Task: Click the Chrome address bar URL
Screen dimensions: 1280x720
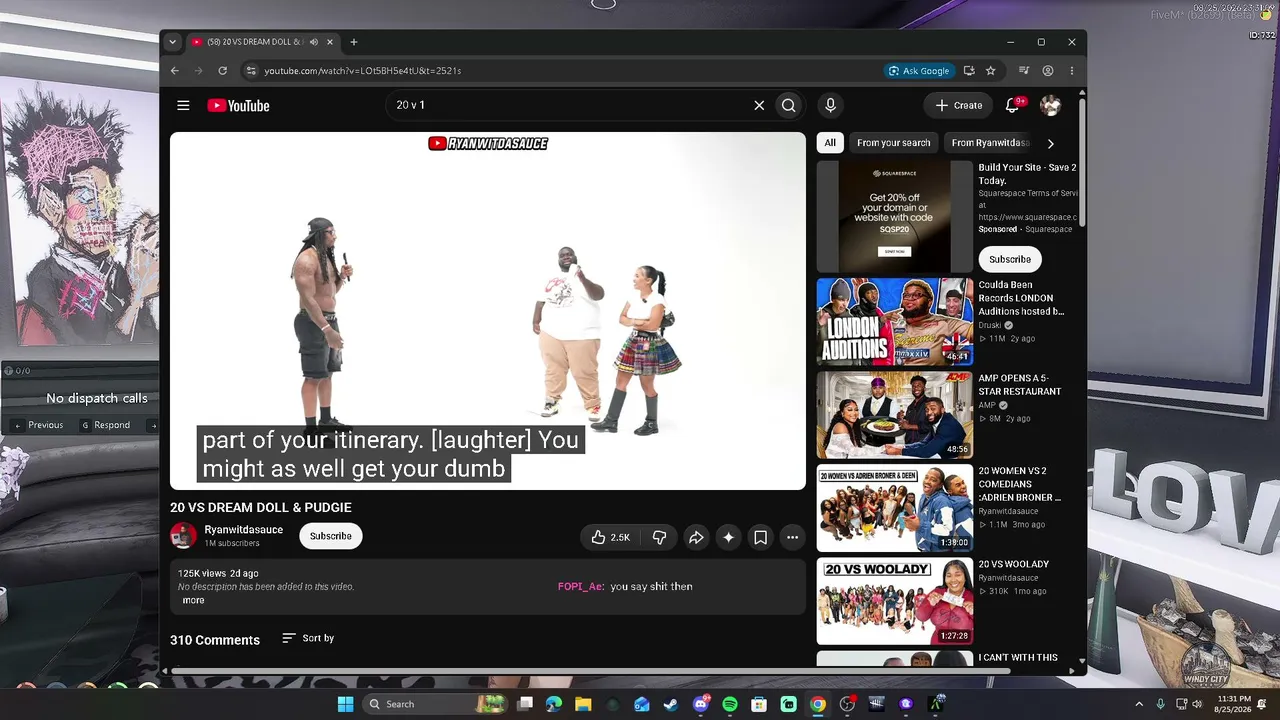Action: click(x=363, y=71)
